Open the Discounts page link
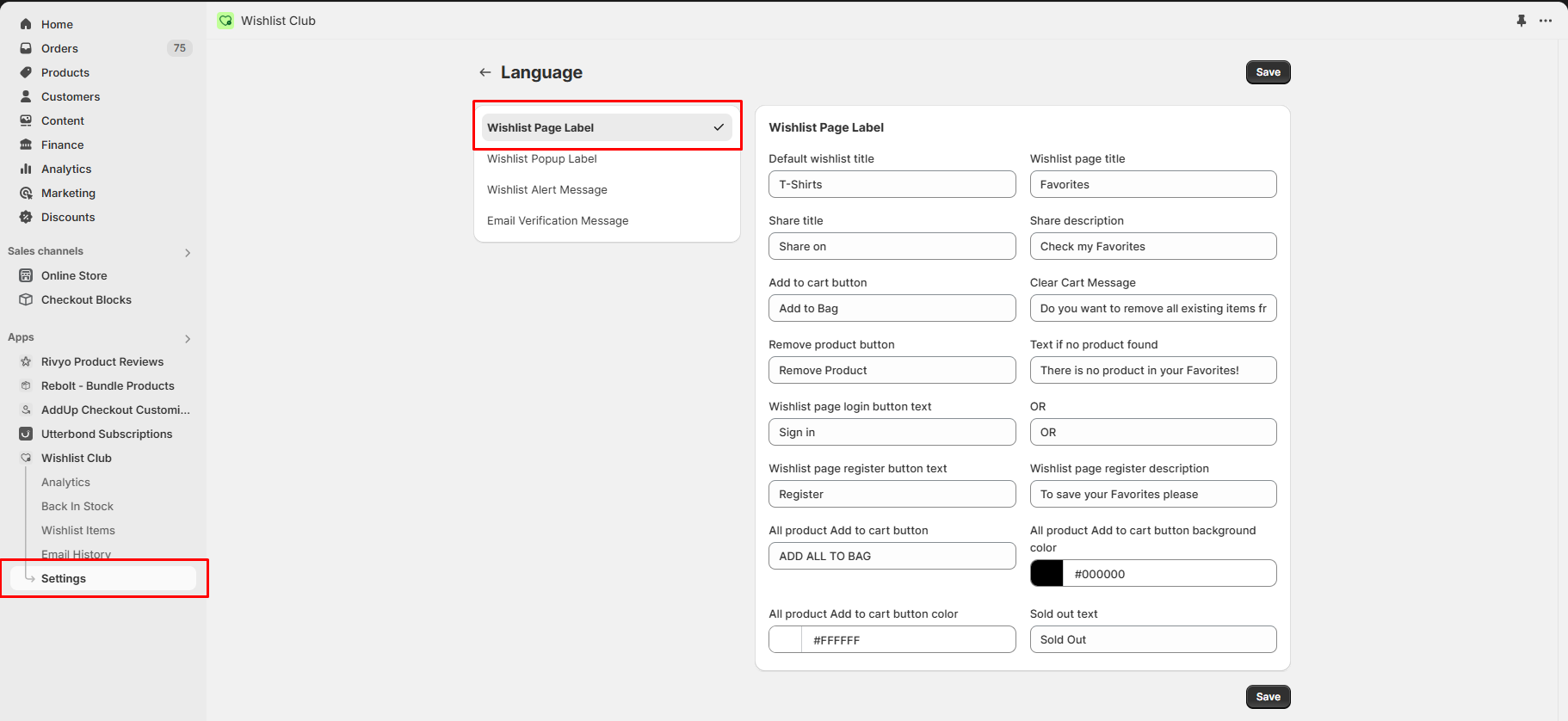 68,217
